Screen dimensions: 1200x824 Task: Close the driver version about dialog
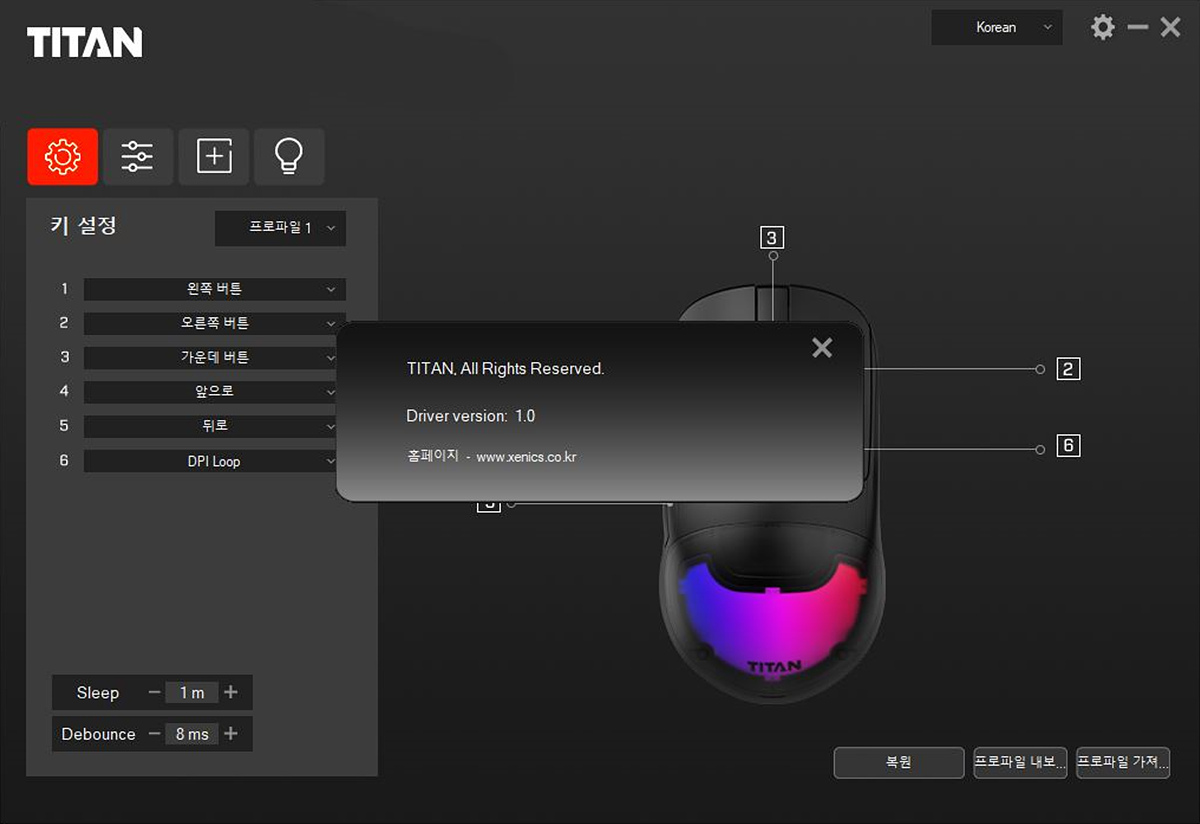click(x=822, y=347)
